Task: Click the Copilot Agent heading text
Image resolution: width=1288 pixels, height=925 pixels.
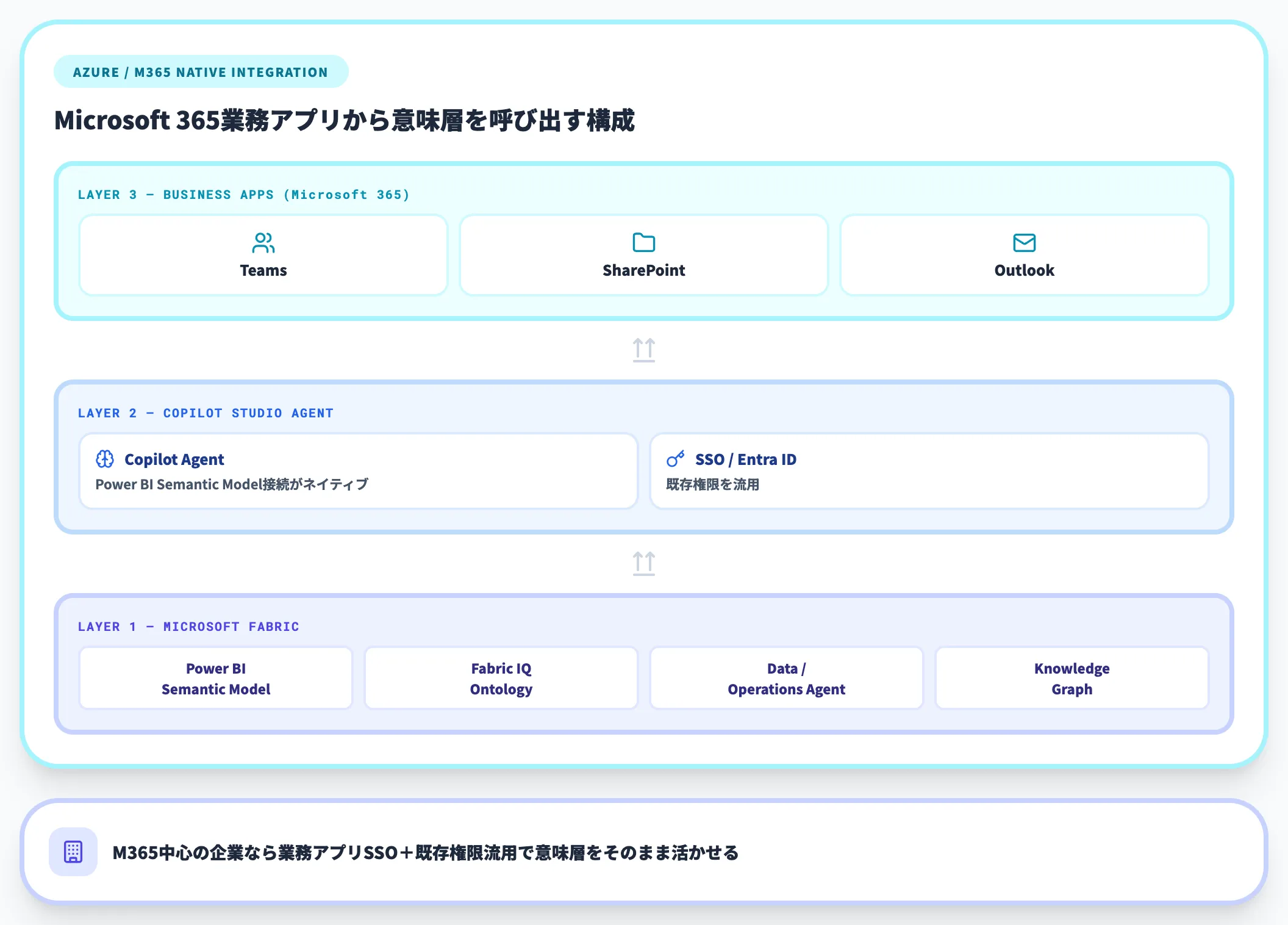Action: tap(174, 459)
